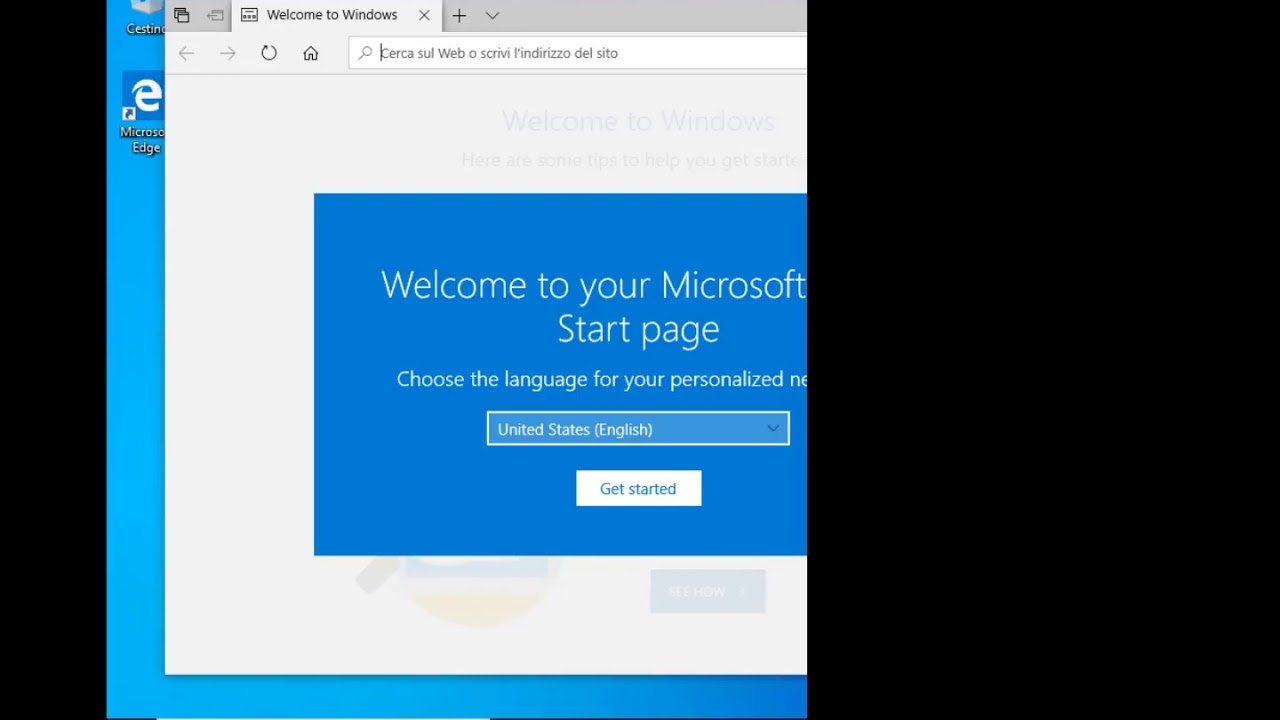The image size is (1280, 720).
Task: Go to the home page icon
Action: tap(311, 53)
